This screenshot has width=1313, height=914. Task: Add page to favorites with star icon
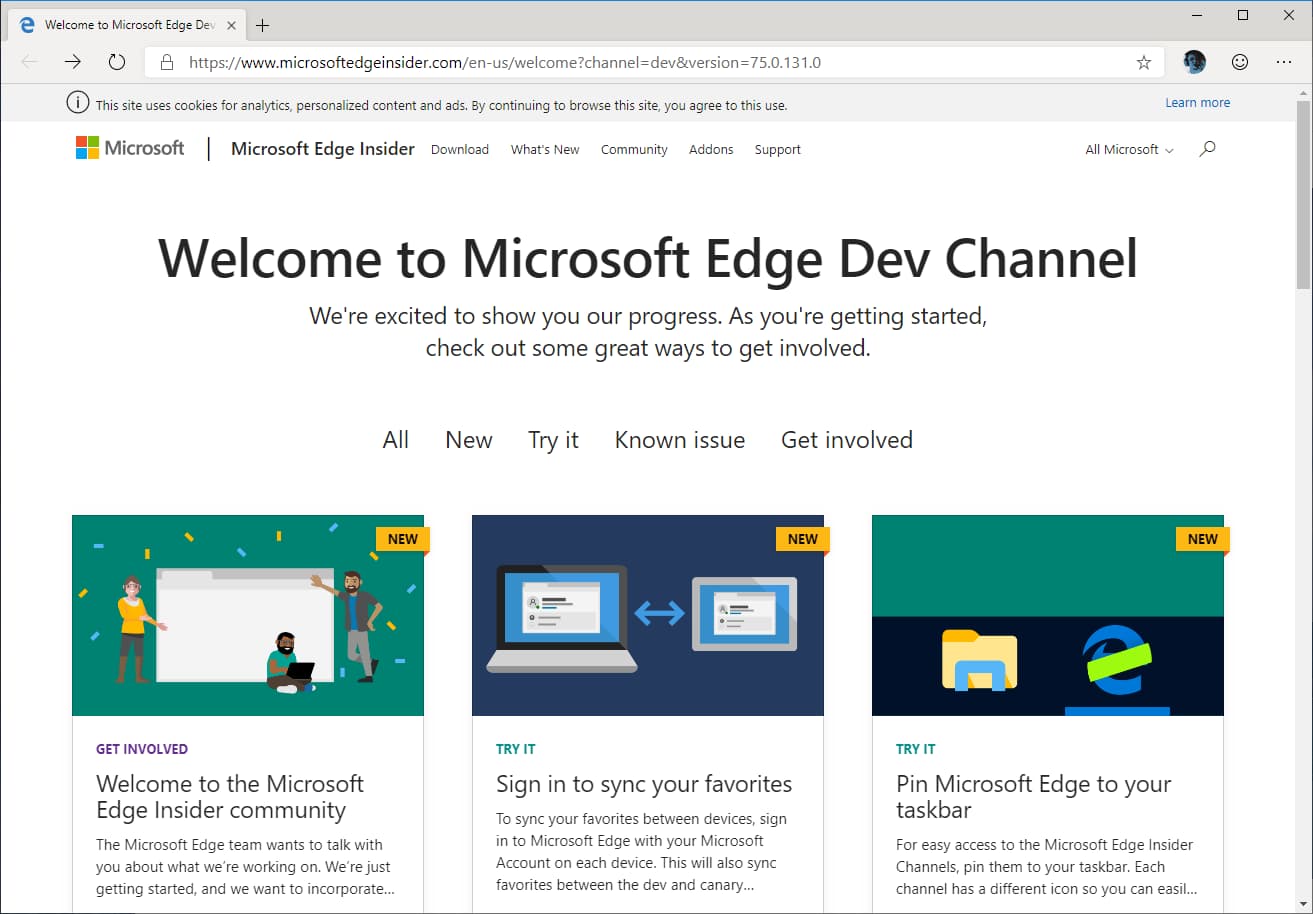[1144, 62]
